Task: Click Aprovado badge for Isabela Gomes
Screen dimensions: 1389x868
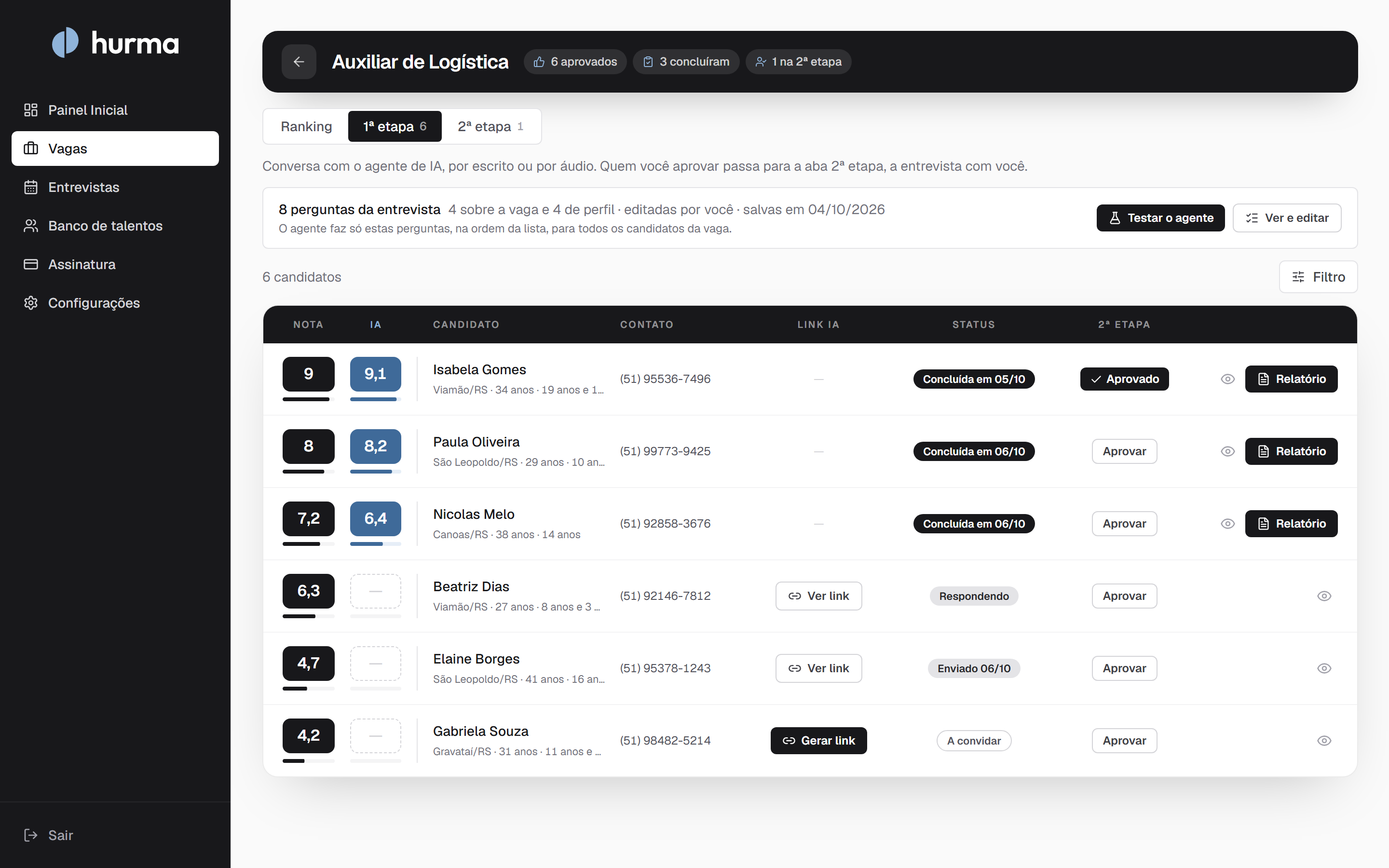Action: click(x=1124, y=379)
